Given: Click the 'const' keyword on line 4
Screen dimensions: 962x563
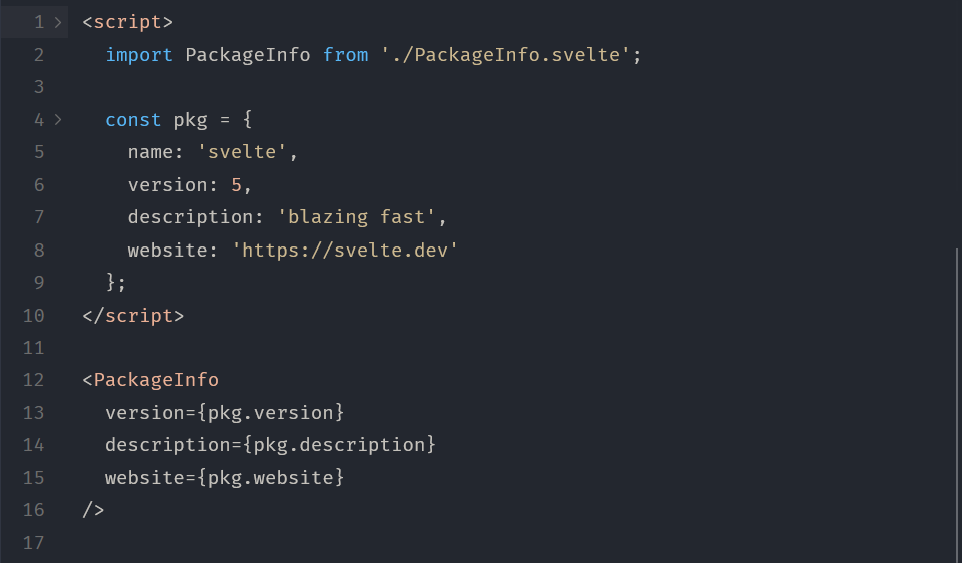Looking at the screenshot, I should (133, 120).
